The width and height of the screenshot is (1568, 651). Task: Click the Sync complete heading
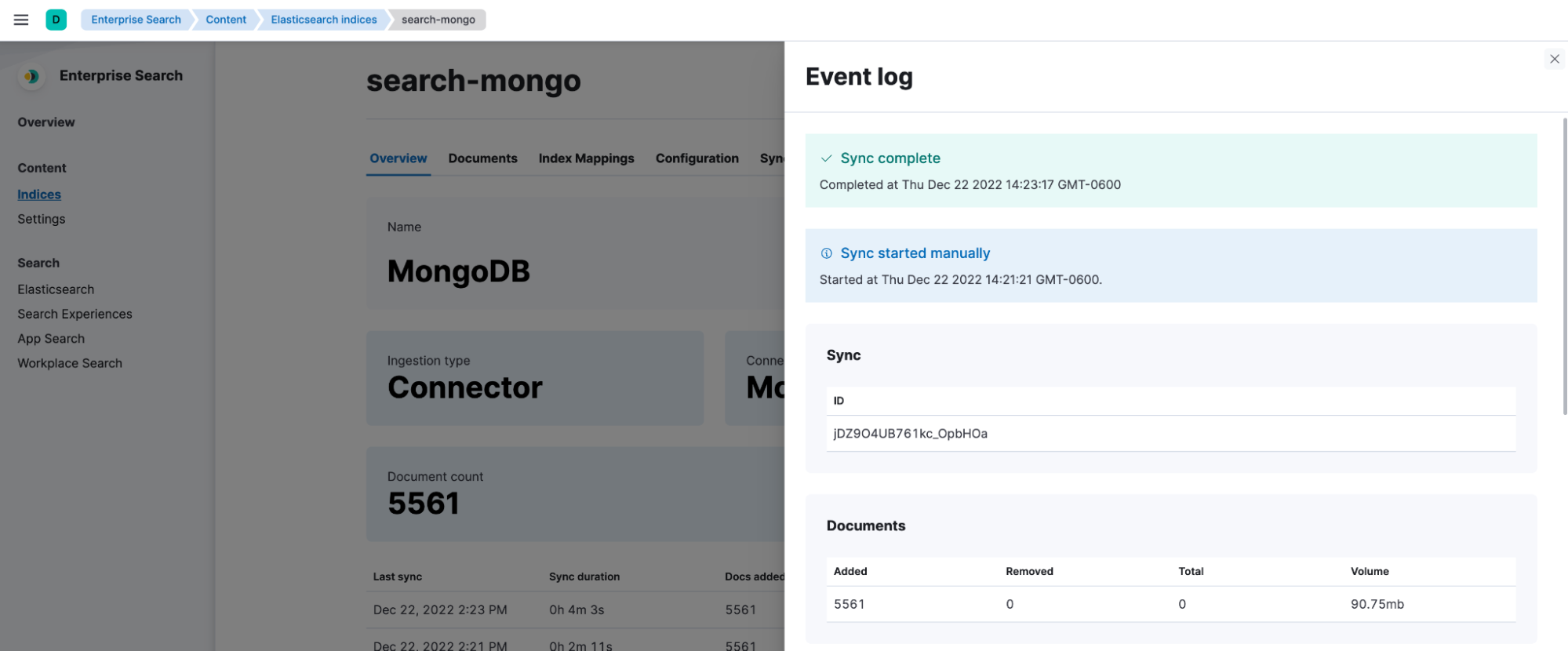(x=890, y=158)
